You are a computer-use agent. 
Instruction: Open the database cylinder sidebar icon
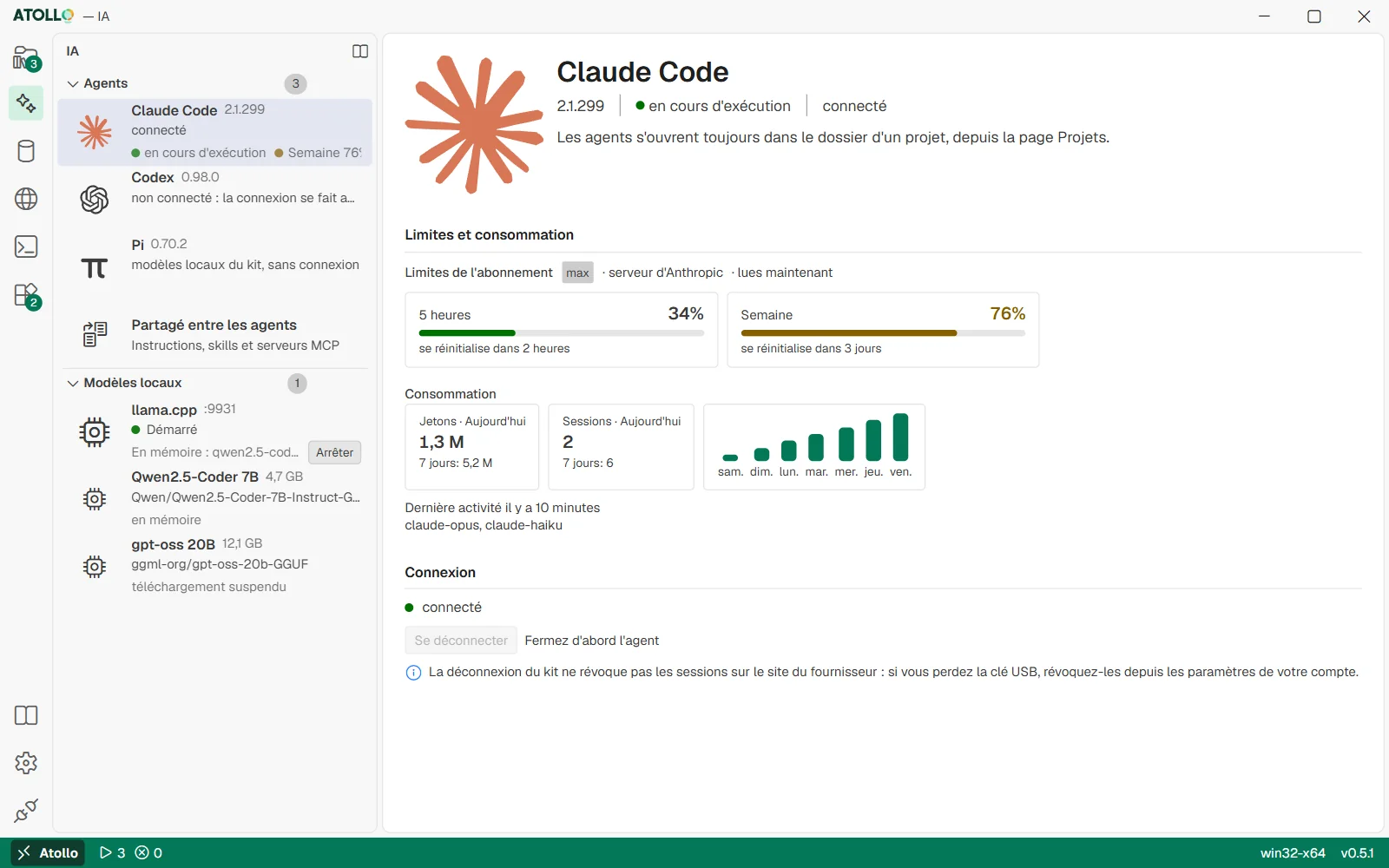(x=26, y=151)
